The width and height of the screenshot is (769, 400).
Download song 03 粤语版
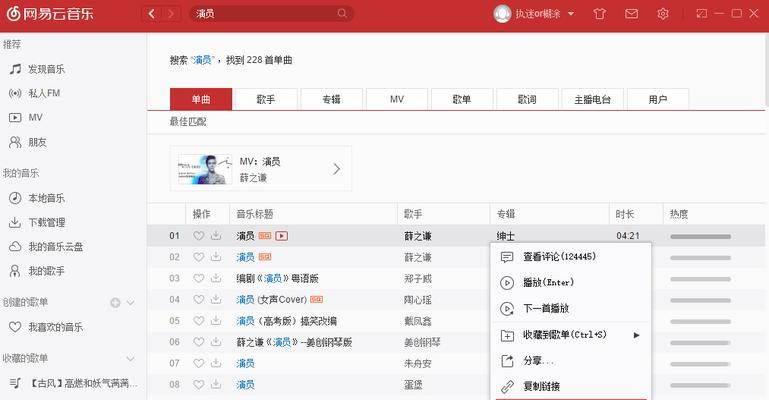216,278
